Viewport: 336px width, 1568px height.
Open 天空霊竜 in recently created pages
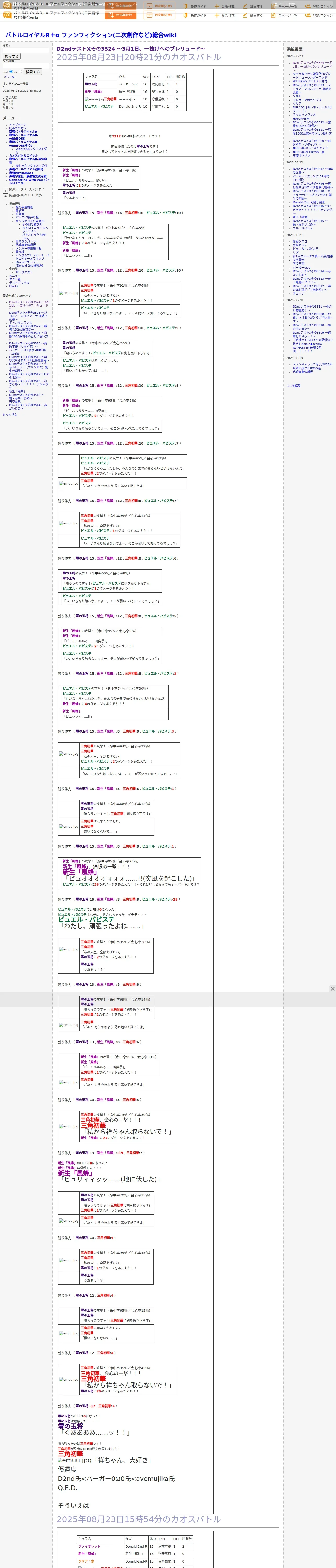click(x=15, y=402)
